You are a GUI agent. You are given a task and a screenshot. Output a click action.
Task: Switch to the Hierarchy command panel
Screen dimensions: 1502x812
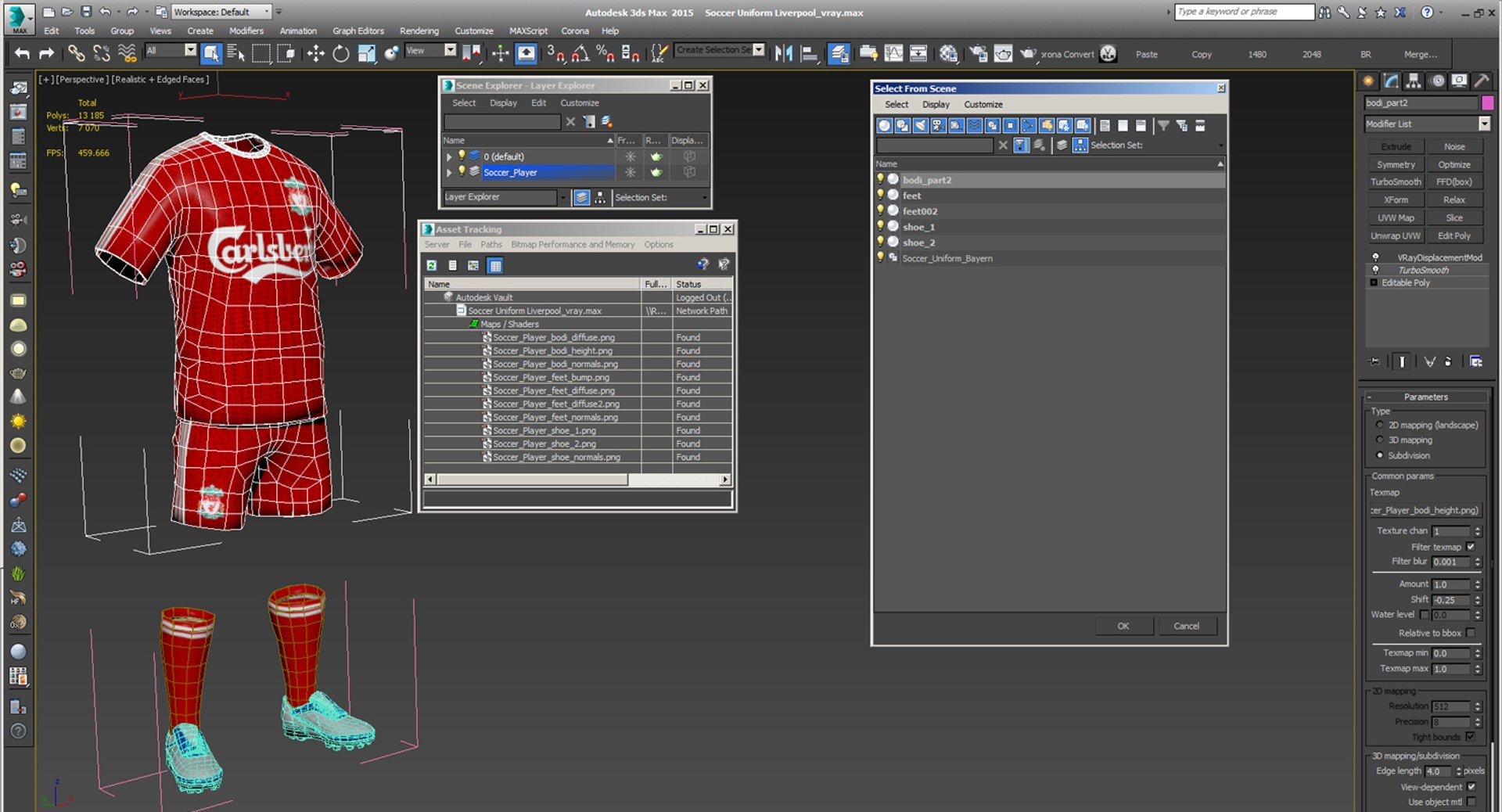(x=1413, y=81)
